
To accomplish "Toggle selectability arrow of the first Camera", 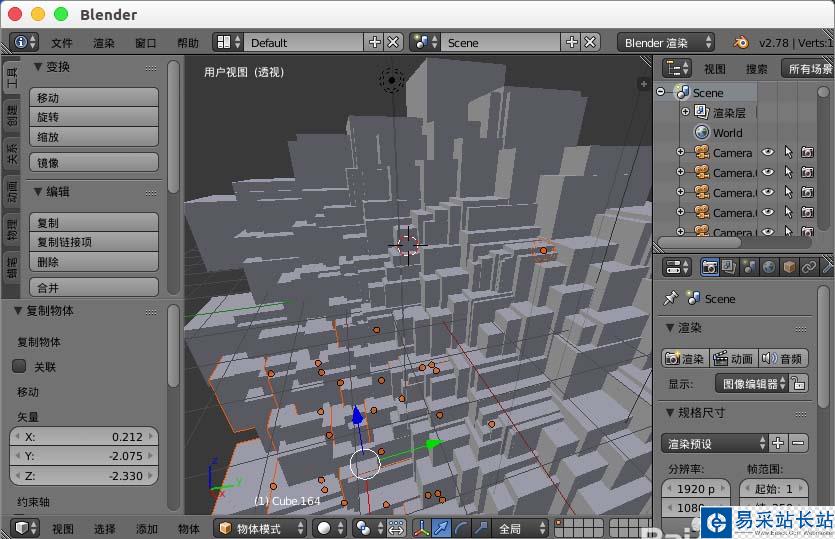I will 788,152.
